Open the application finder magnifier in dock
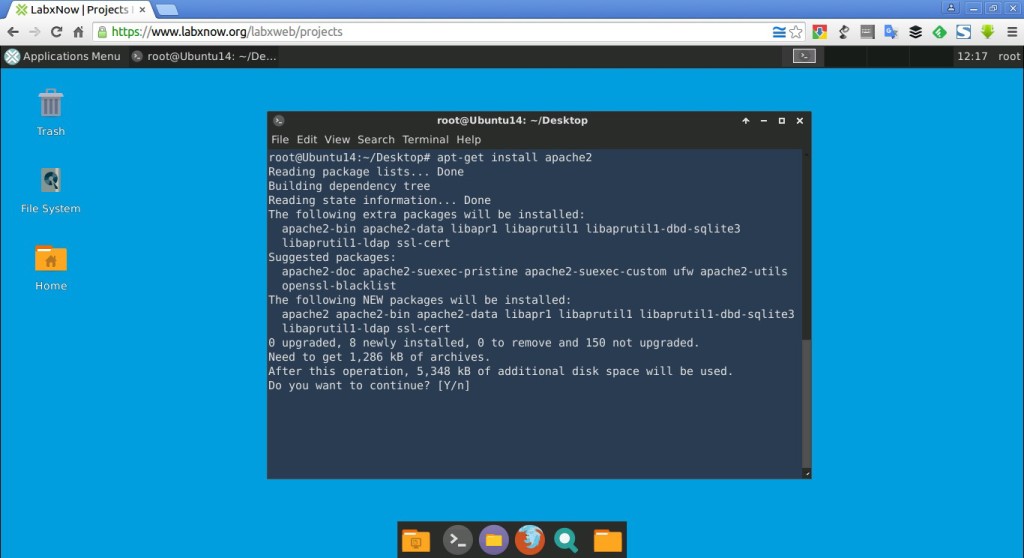This screenshot has width=1024, height=558. pyautogui.click(x=566, y=540)
